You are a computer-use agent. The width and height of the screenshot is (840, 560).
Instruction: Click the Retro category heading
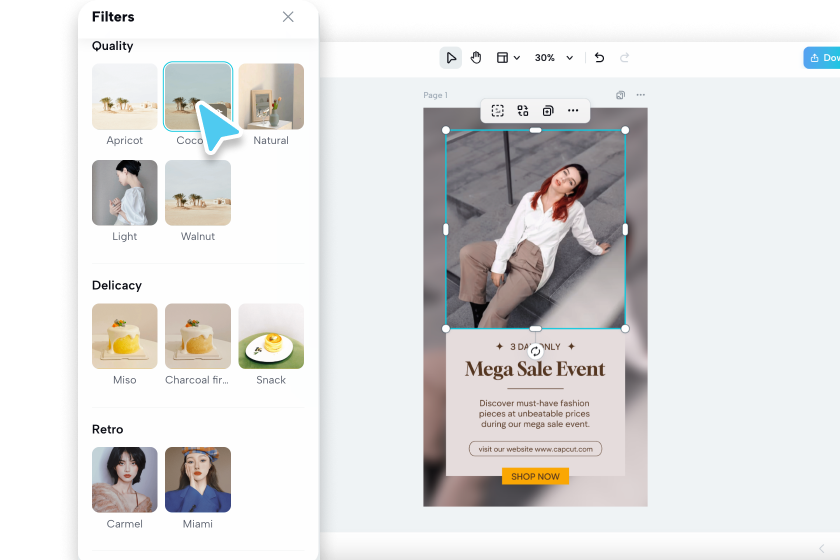coord(107,429)
